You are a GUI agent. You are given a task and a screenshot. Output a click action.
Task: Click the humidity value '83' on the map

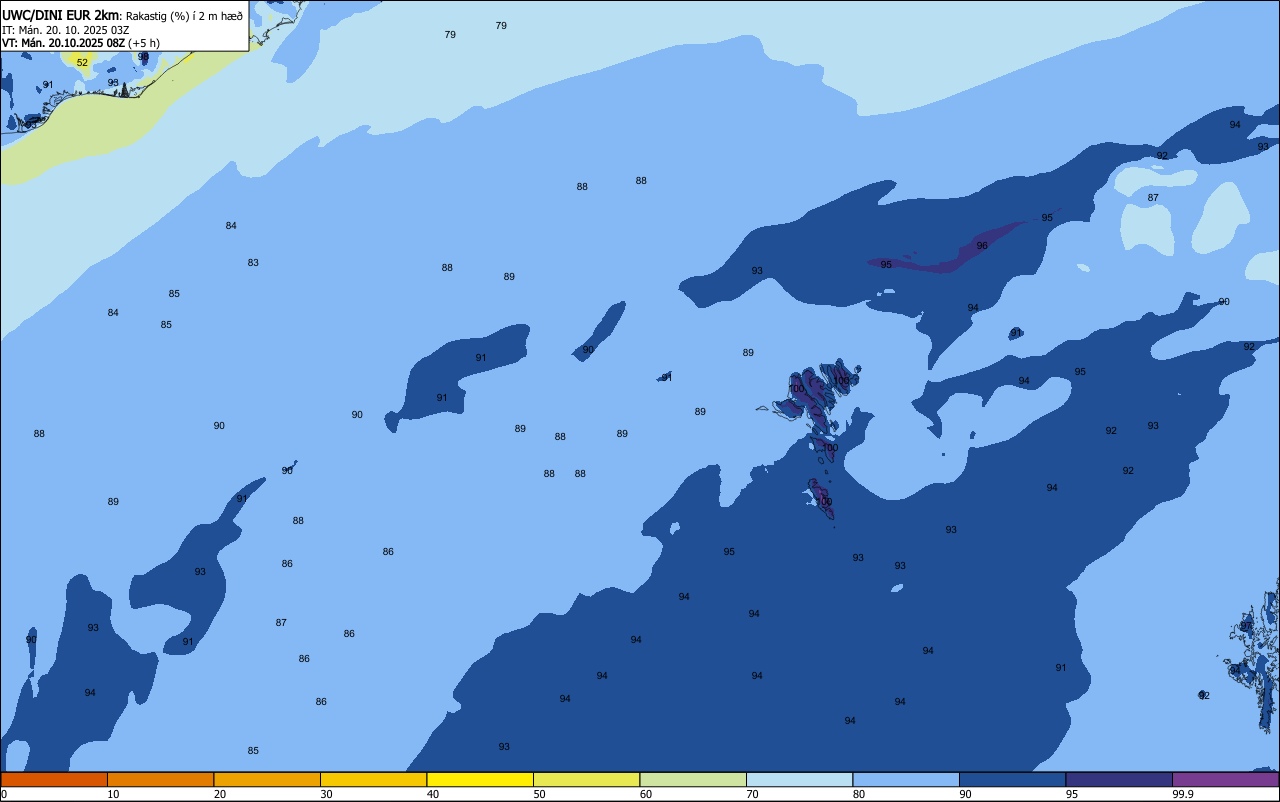[x=253, y=263]
